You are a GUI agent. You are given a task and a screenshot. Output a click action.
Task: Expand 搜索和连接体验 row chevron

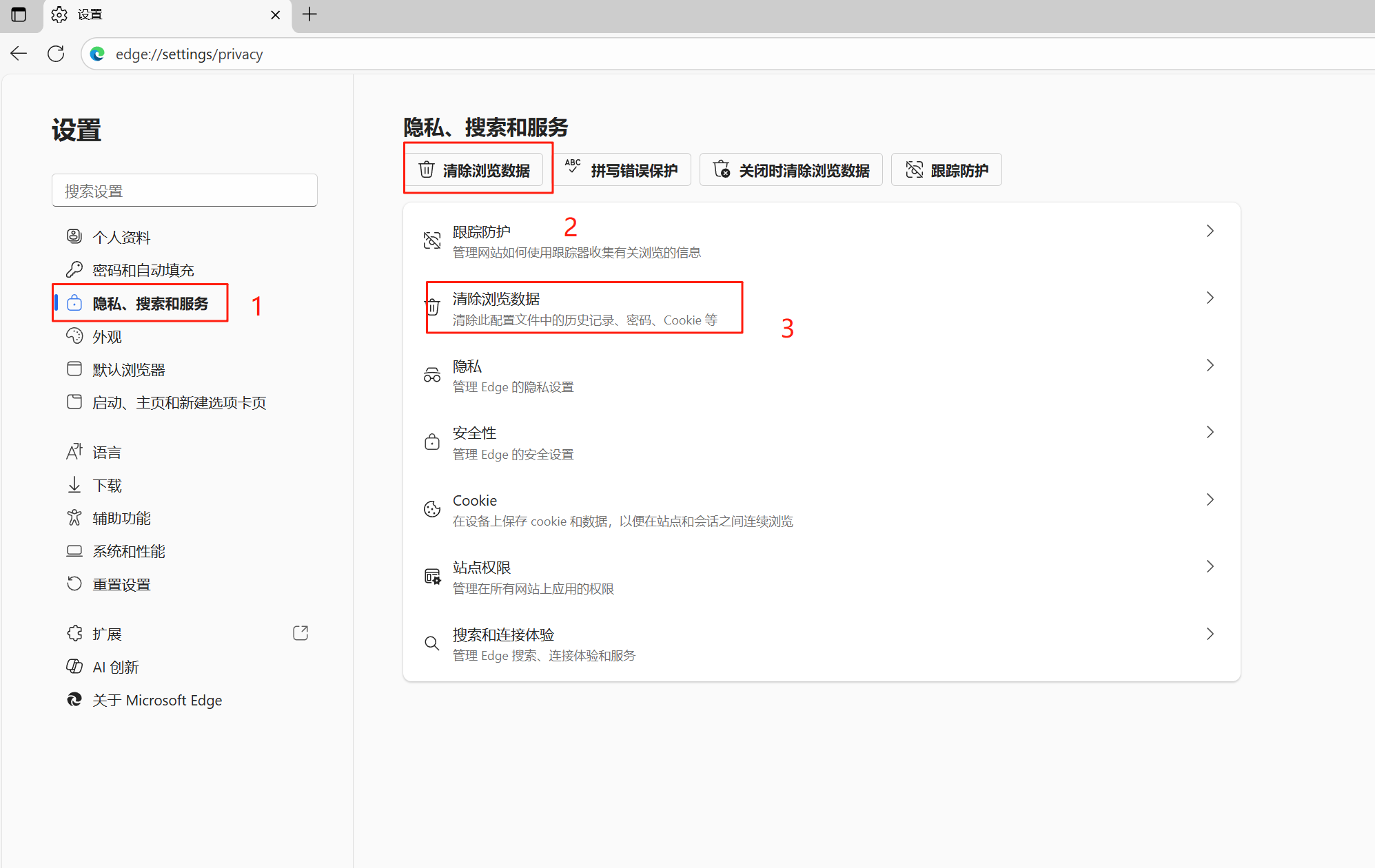pos(1210,634)
